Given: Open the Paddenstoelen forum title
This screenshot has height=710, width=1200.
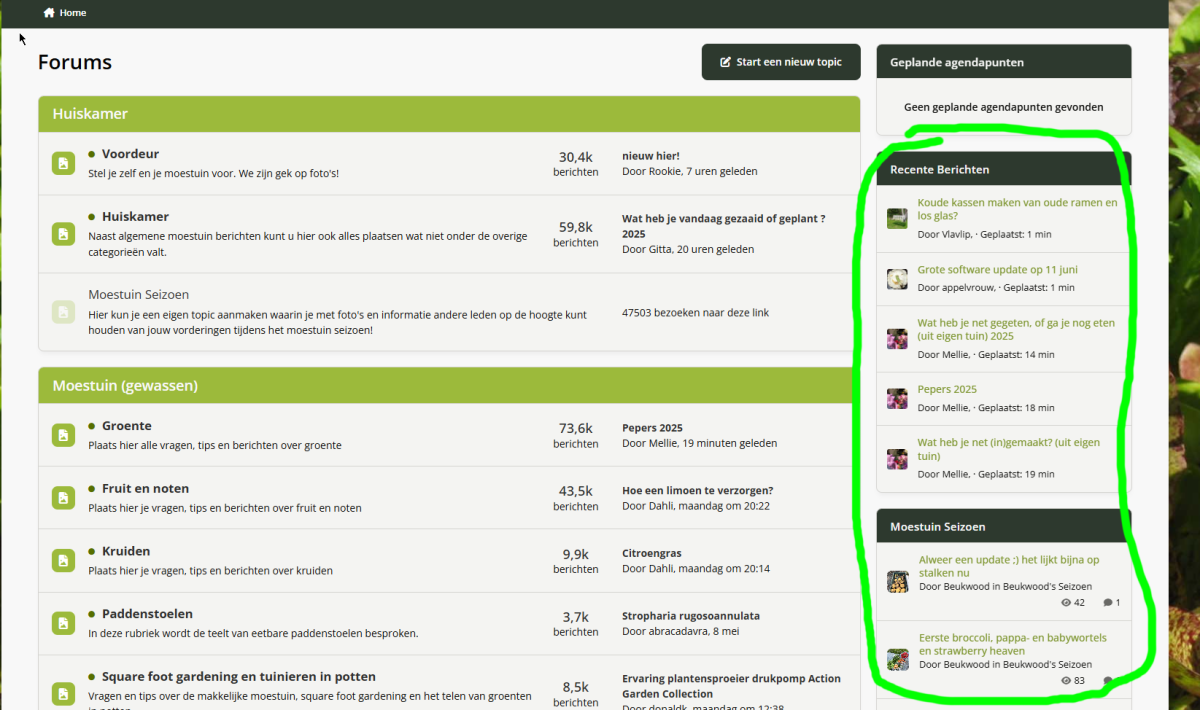Looking at the screenshot, I should coord(147,614).
